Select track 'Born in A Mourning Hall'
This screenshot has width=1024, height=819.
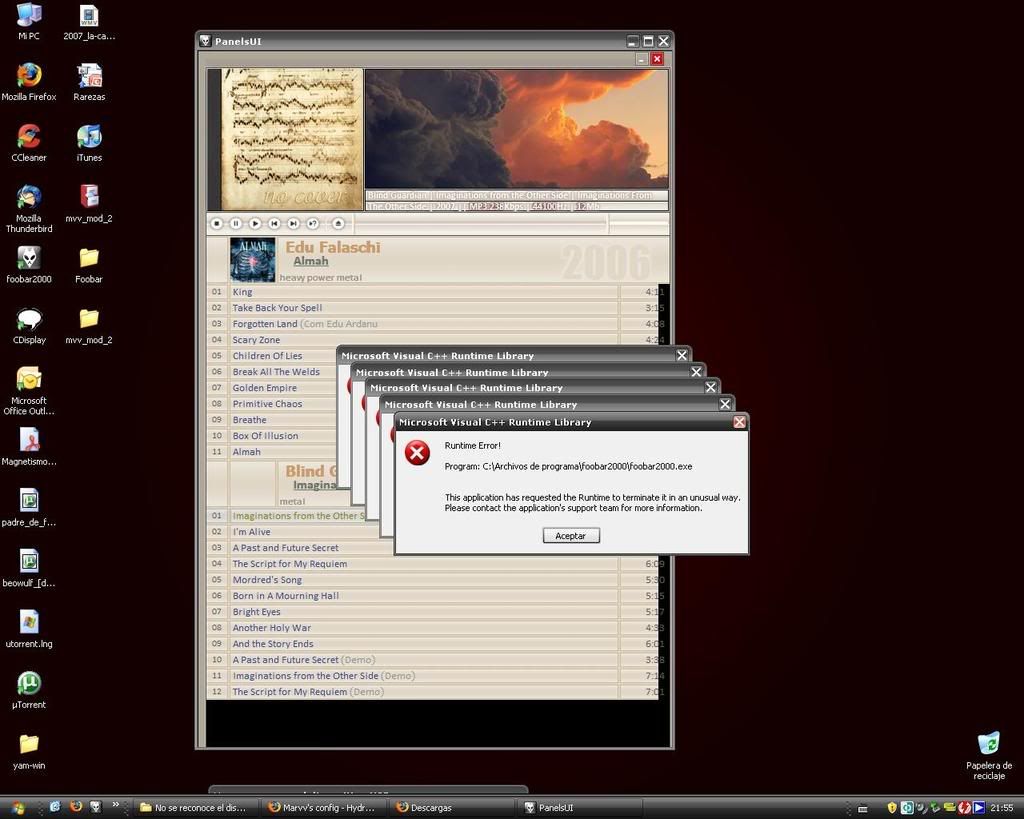tap(436, 596)
